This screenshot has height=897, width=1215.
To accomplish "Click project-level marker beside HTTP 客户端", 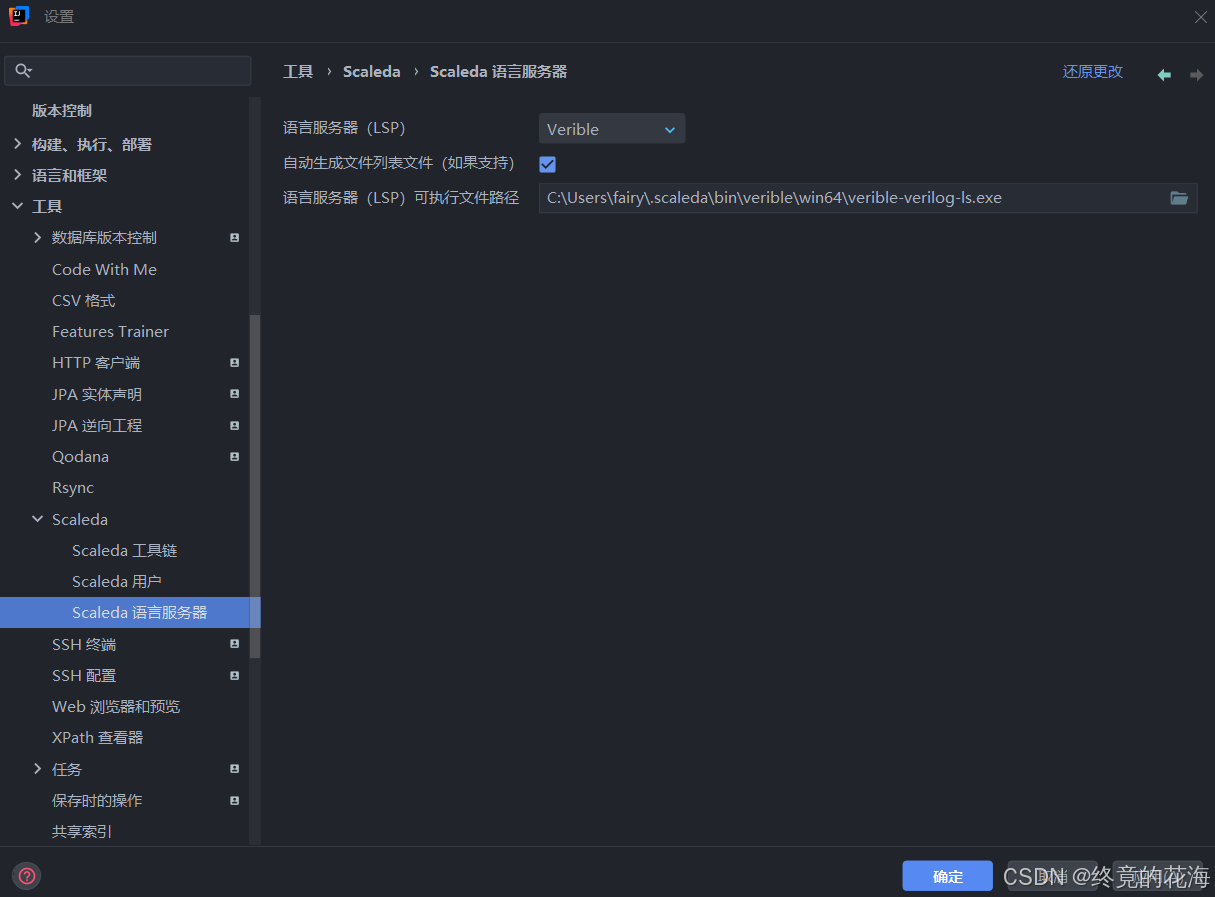I will click(234, 363).
